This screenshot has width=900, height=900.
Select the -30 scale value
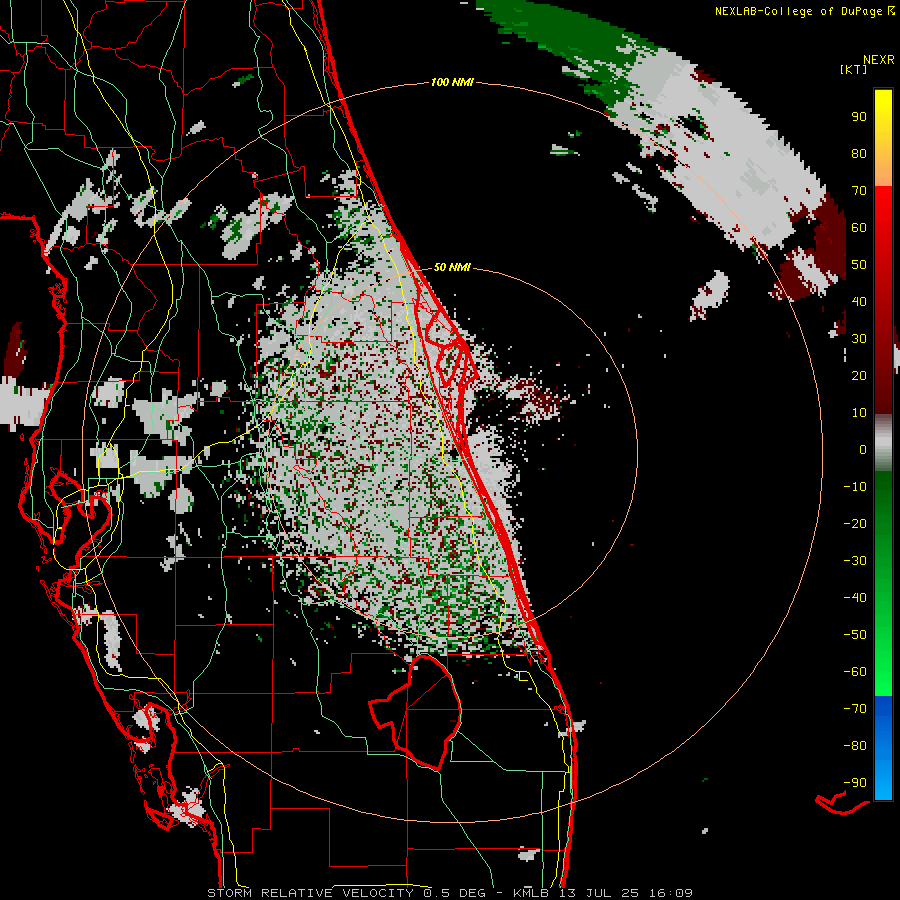(x=855, y=561)
